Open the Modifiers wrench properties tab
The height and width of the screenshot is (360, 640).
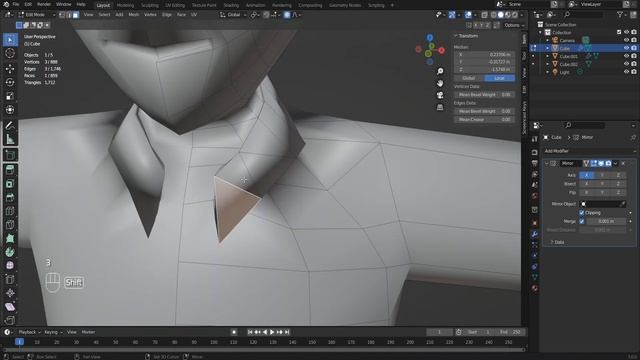534,234
